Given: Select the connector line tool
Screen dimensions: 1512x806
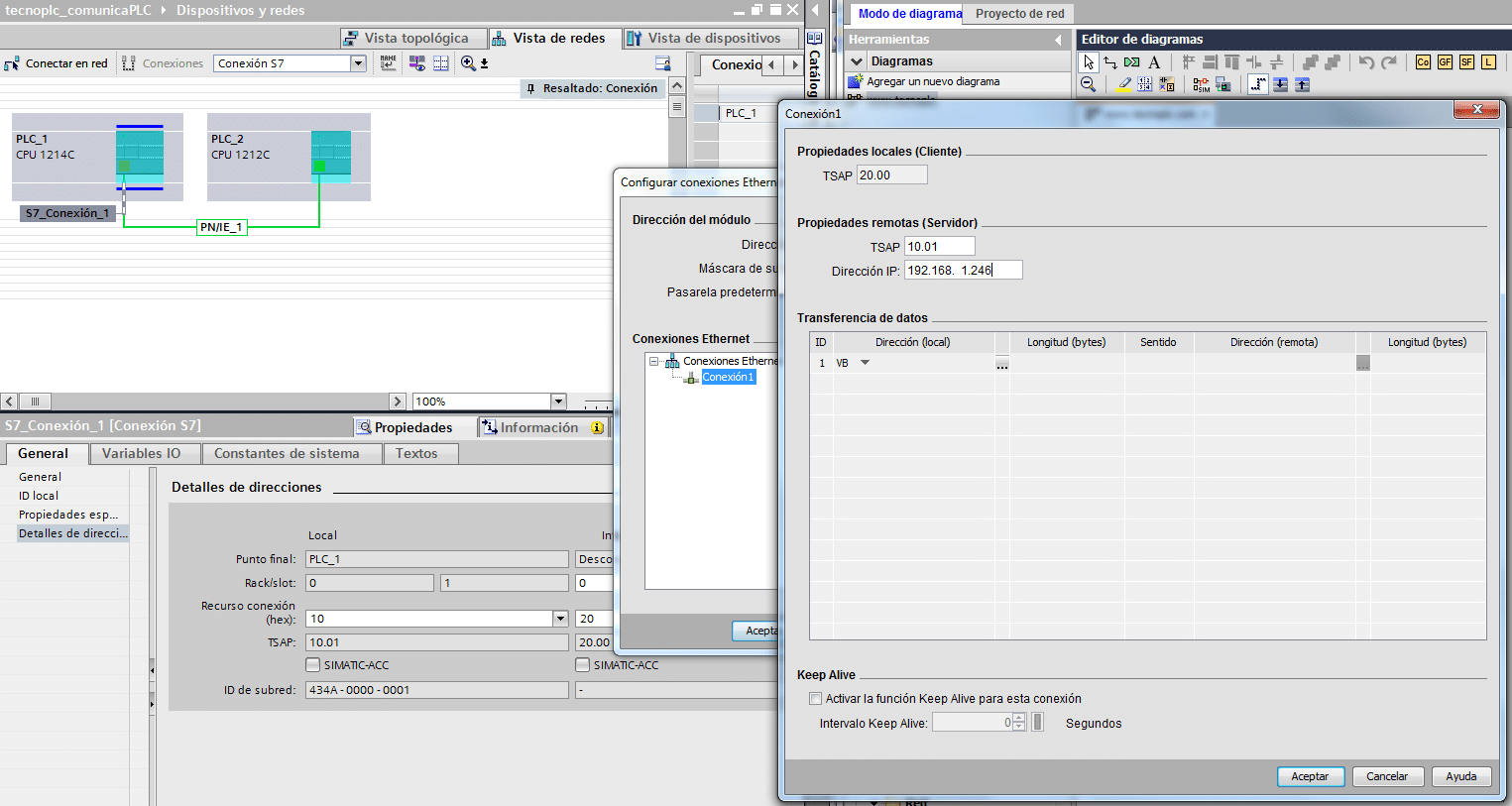Looking at the screenshot, I should (x=1110, y=61).
